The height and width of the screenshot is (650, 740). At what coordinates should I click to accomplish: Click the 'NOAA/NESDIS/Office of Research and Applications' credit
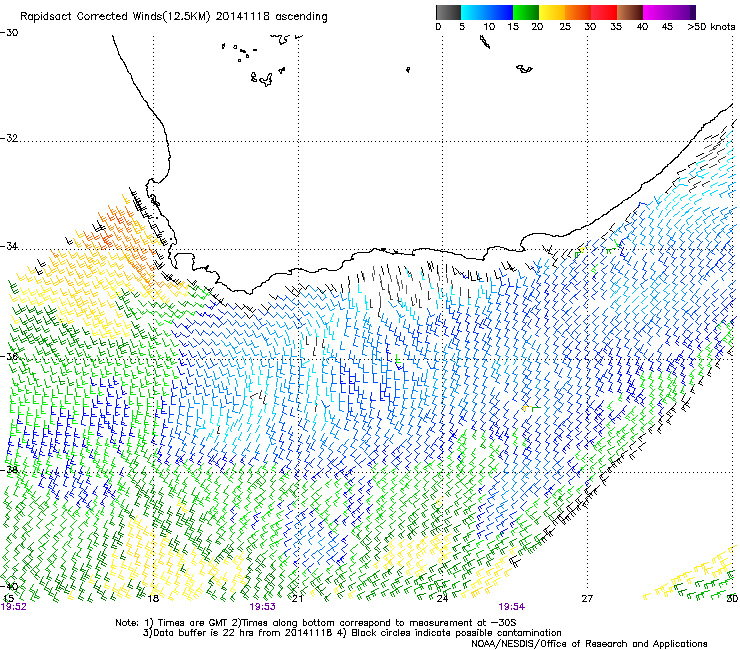[589, 644]
